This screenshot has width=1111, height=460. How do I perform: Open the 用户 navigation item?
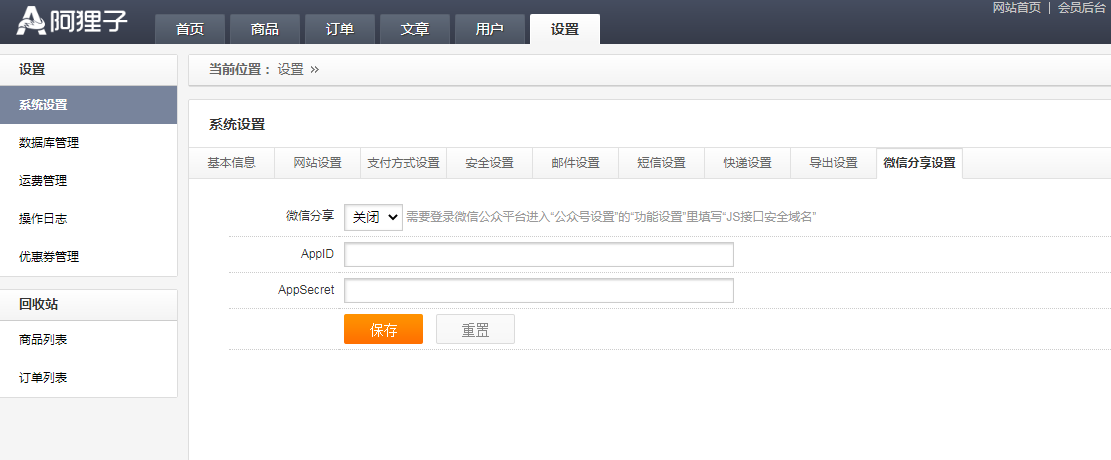pyautogui.click(x=490, y=29)
